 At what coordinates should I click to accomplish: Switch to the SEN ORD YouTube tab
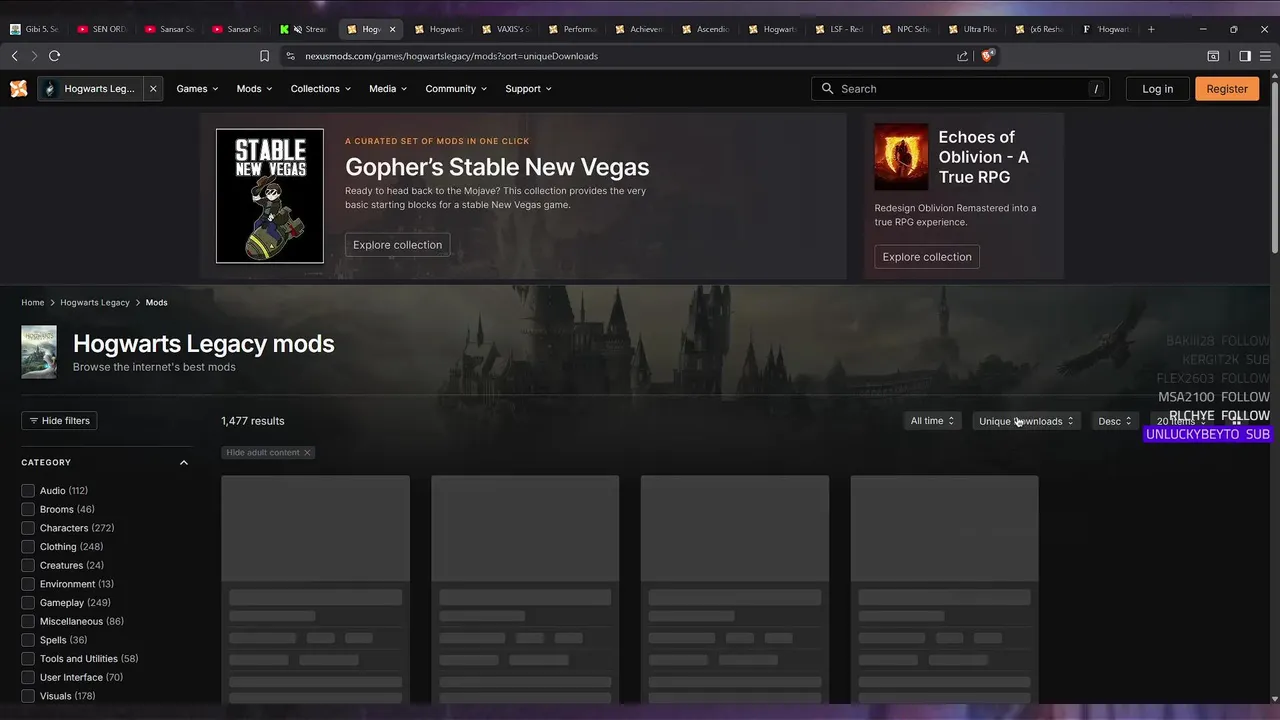tap(103, 29)
